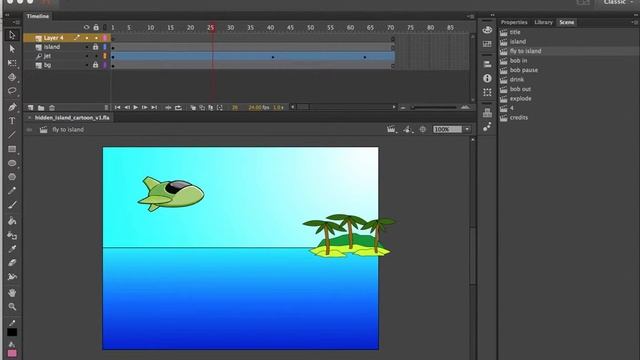The height and width of the screenshot is (360, 640).
Task: Select the 'bob pause' scene
Action: [x=524, y=70]
